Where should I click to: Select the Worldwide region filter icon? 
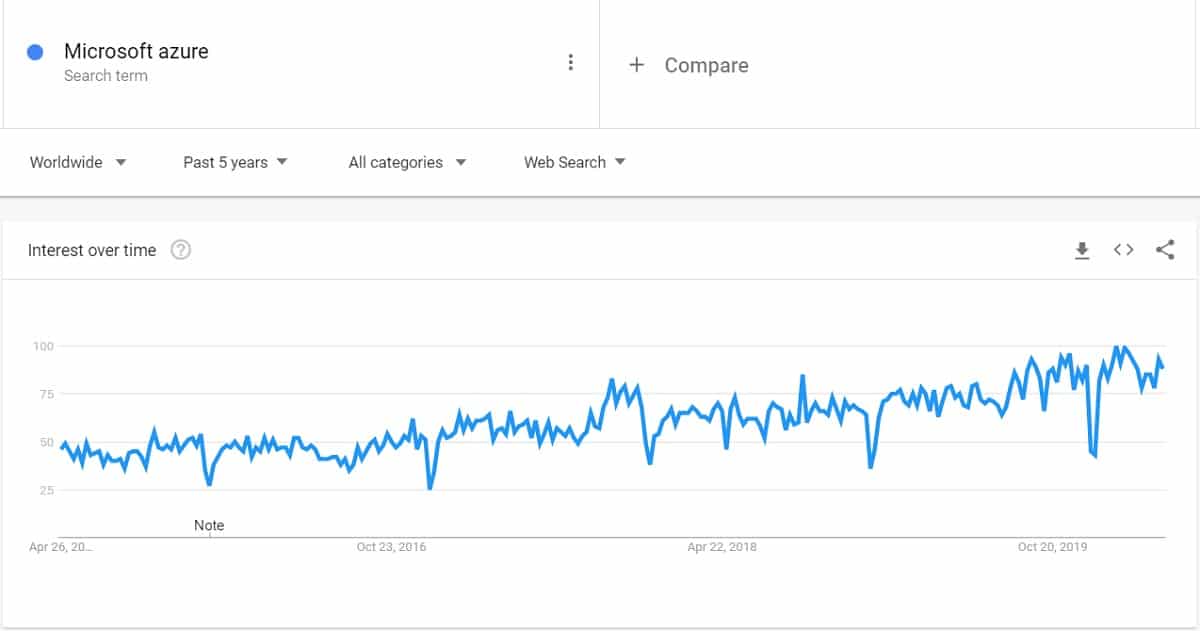(120, 162)
